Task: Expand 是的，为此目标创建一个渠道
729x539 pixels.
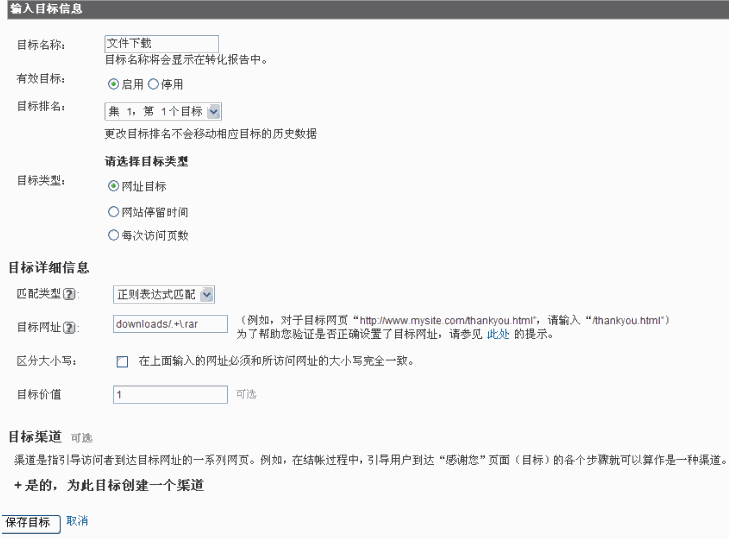Action: [109, 485]
